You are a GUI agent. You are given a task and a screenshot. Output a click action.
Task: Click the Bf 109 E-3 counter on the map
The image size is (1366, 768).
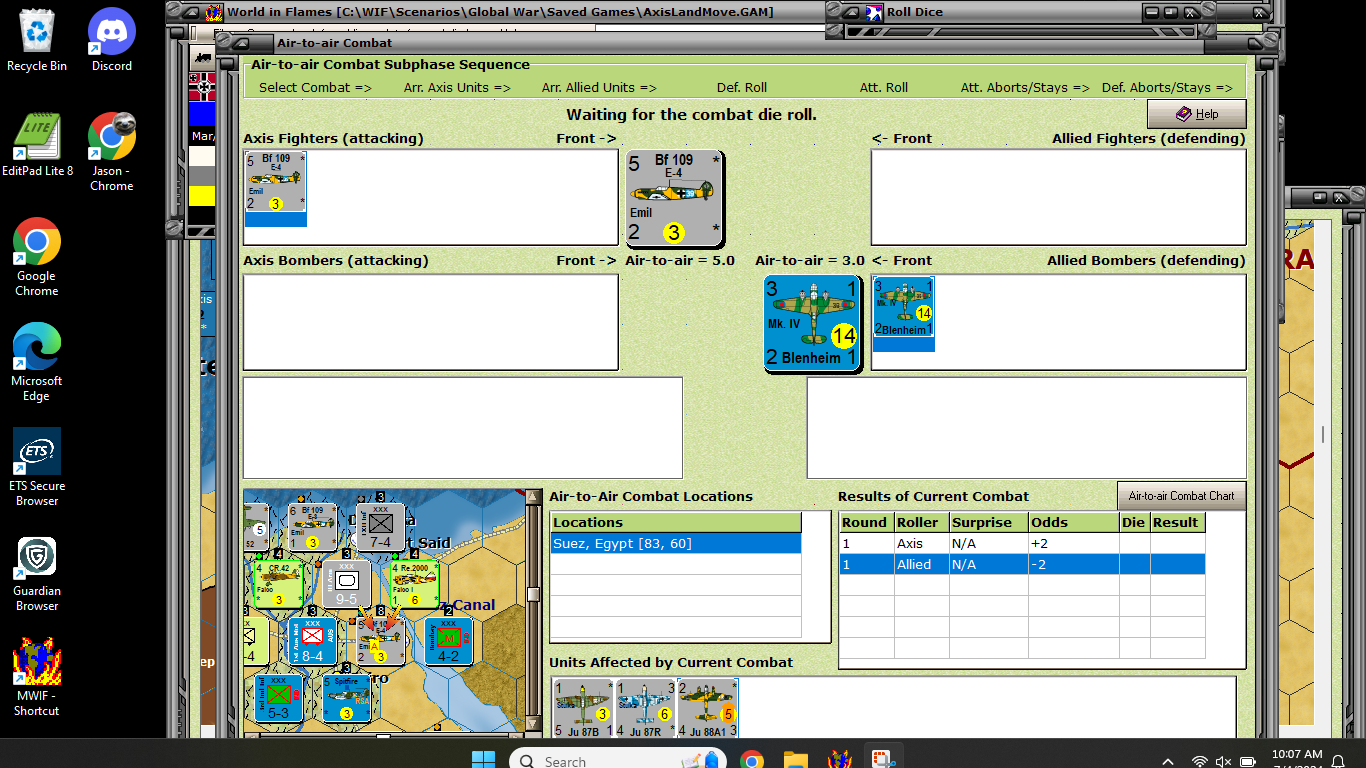[312, 527]
